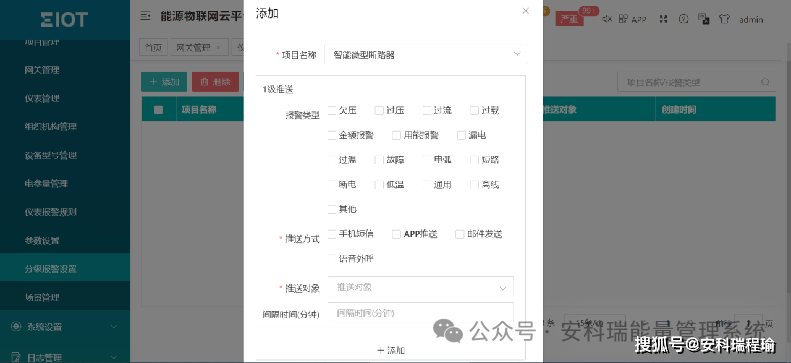Screen dimensions: 791x363
Task: Open the 项目名称 dropdown in dialog
Action: (x=426, y=54)
